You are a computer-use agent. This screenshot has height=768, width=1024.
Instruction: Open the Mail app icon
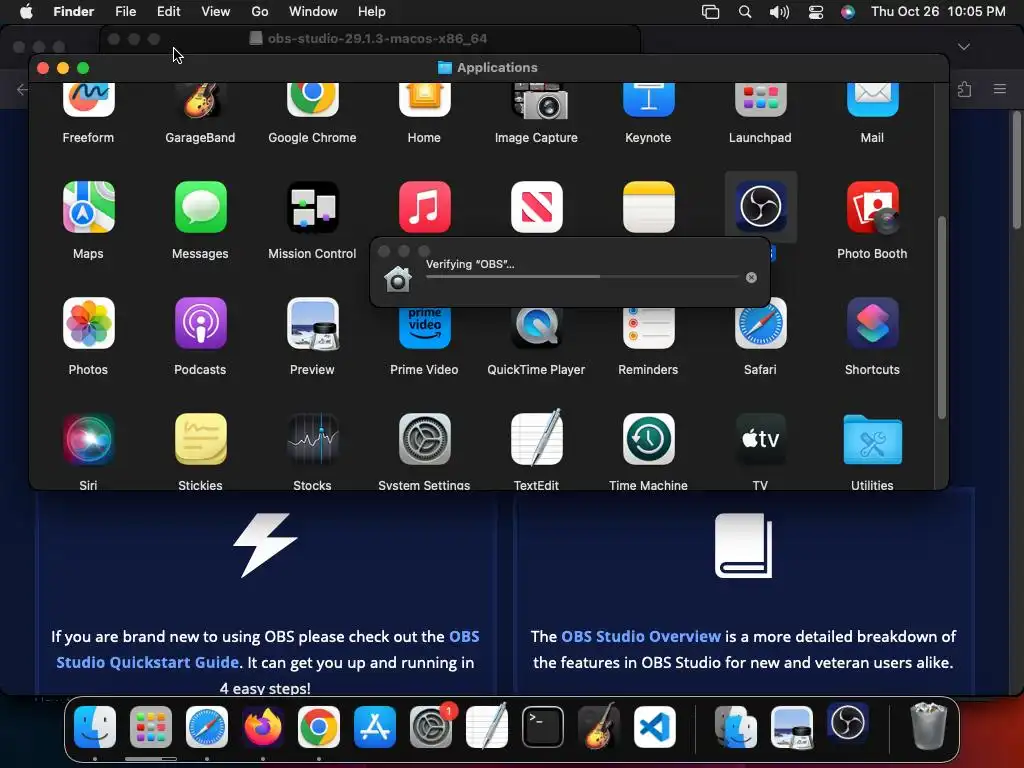(872, 100)
